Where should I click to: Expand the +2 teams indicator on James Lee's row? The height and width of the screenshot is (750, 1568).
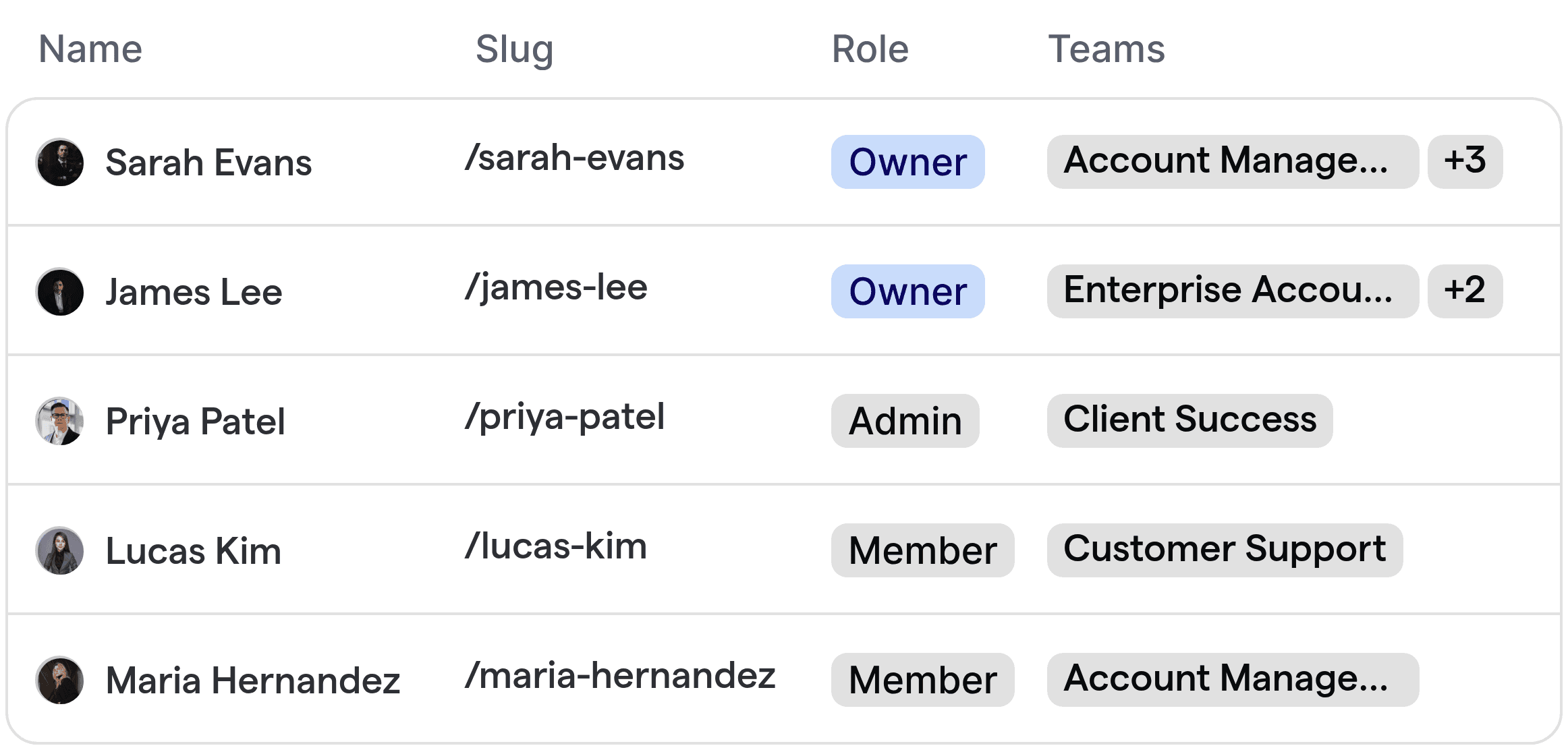click(1465, 291)
